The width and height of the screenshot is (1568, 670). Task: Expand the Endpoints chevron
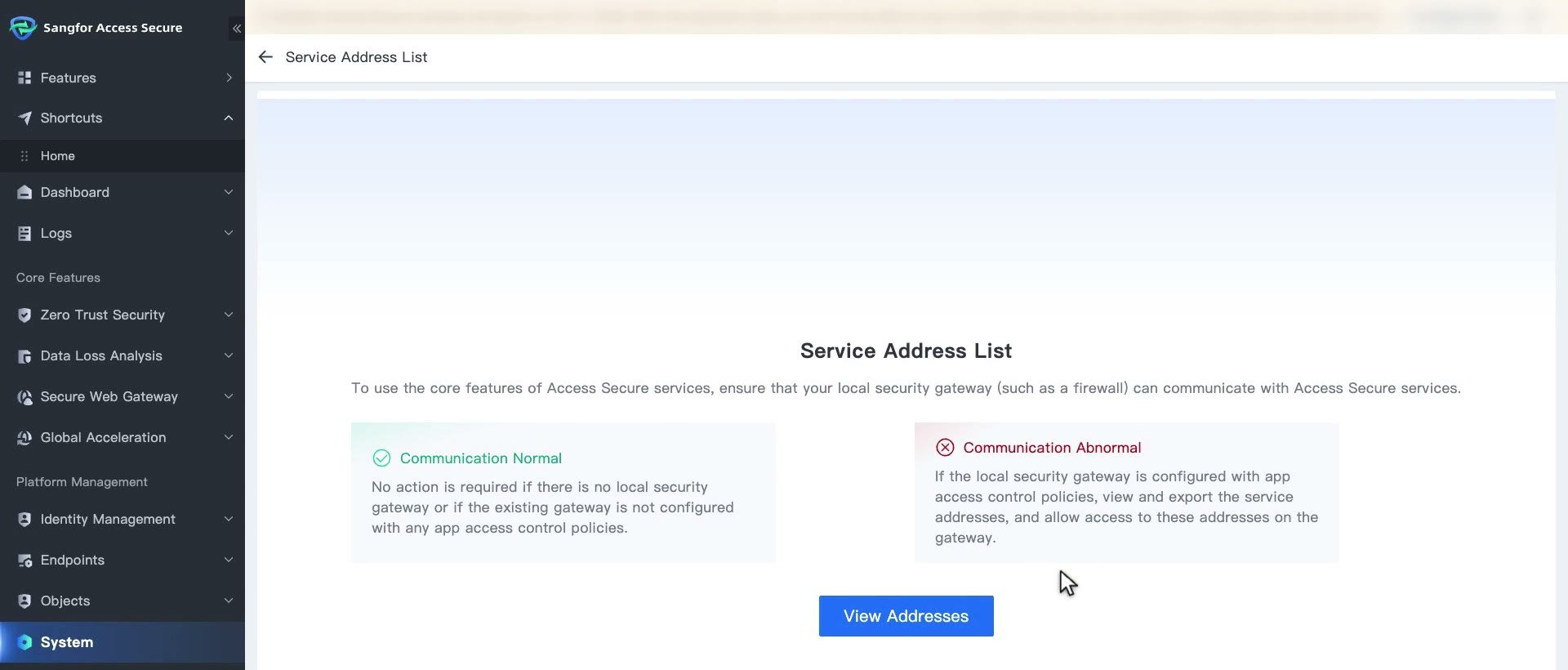coord(229,560)
